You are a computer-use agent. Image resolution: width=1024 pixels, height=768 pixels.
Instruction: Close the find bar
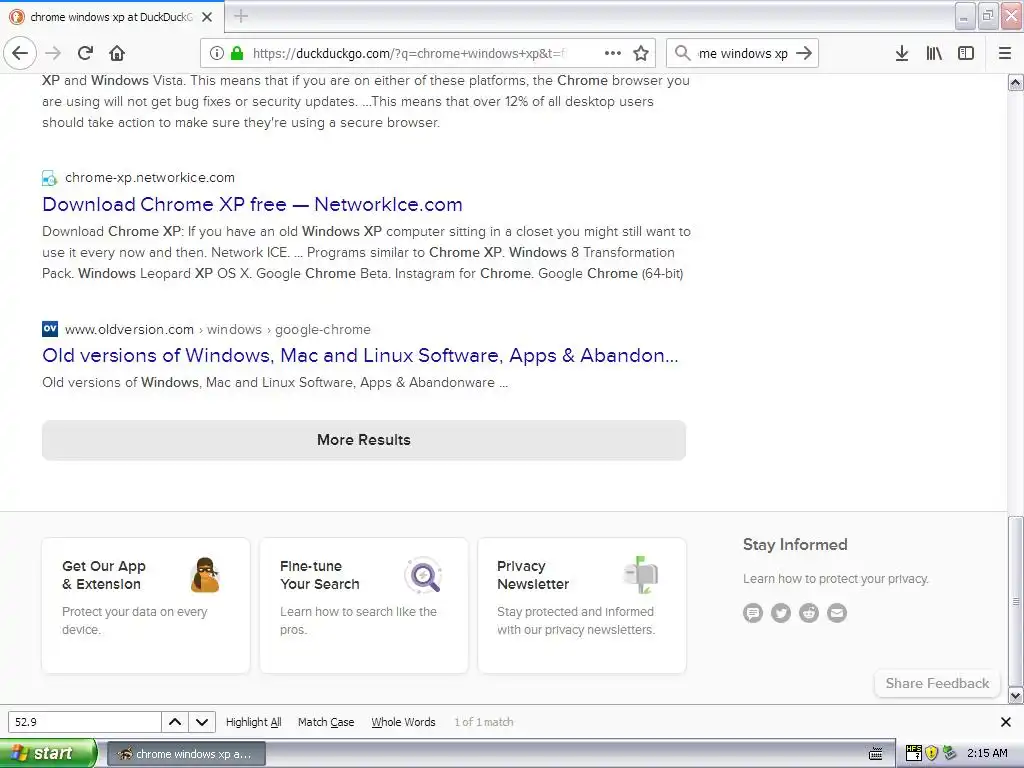pos(1006,722)
